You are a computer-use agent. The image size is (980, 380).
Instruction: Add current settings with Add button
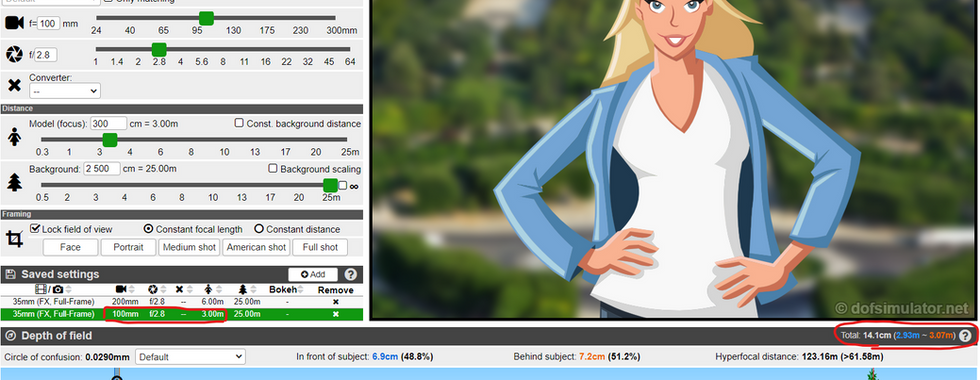[x=313, y=274]
